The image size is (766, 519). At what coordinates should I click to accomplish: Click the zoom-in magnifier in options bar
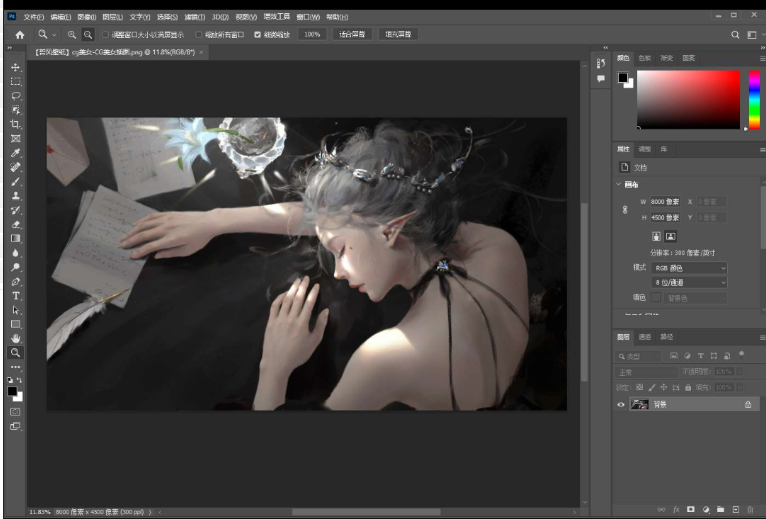[72, 34]
